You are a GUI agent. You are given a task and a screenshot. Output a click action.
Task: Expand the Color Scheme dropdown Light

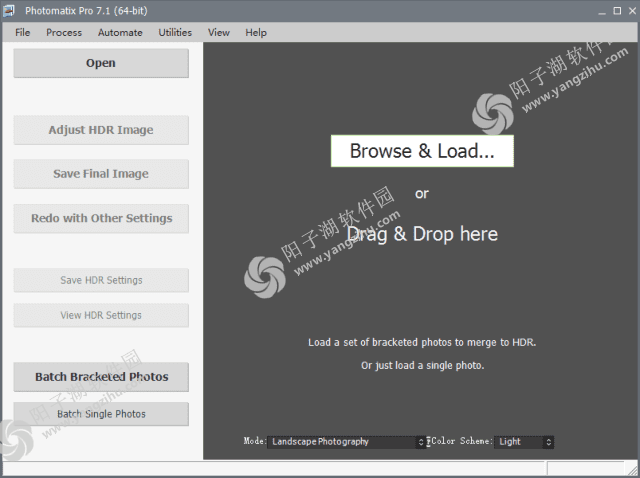click(x=524, y=442)
